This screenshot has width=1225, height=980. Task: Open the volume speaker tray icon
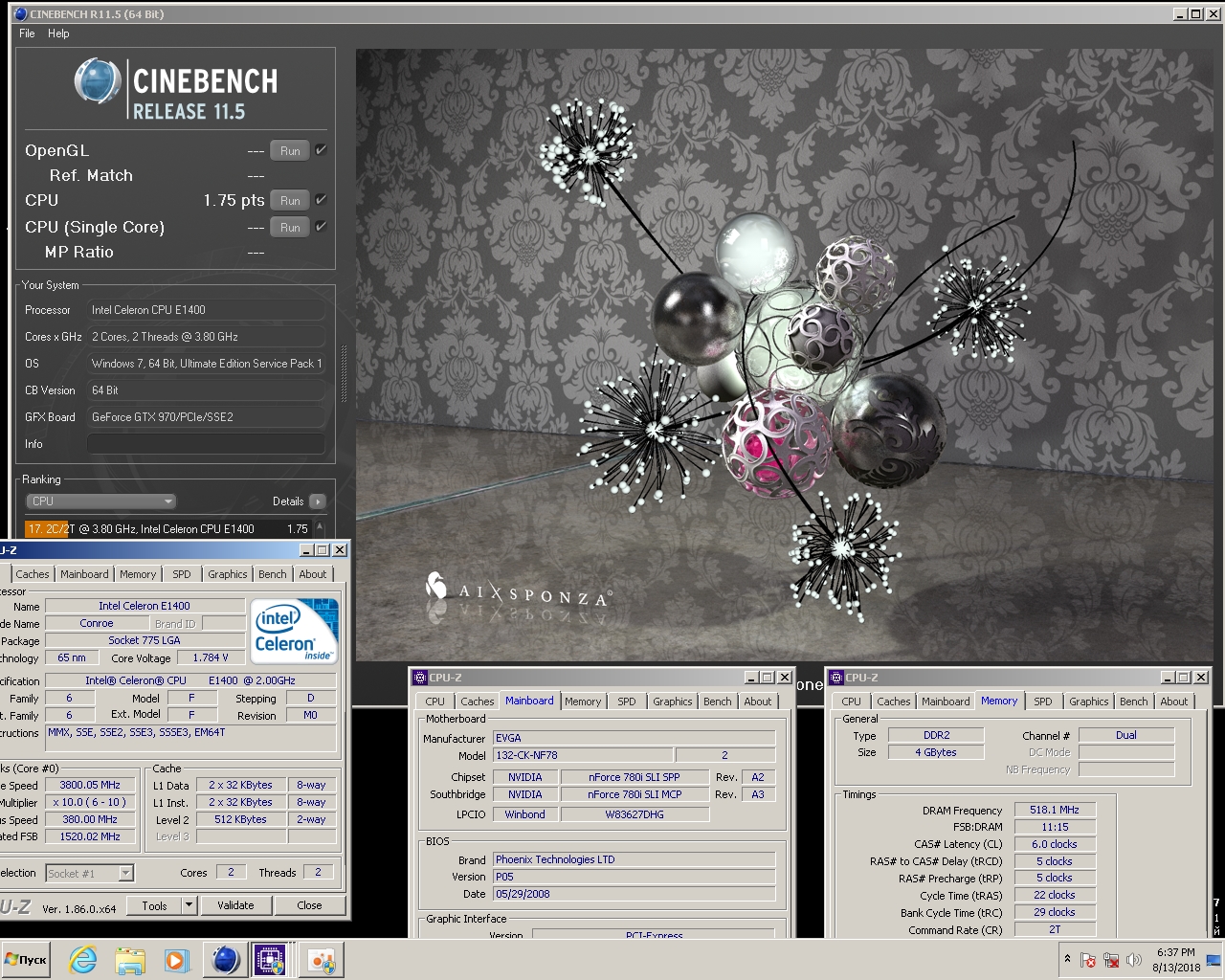pos(1134,960)
